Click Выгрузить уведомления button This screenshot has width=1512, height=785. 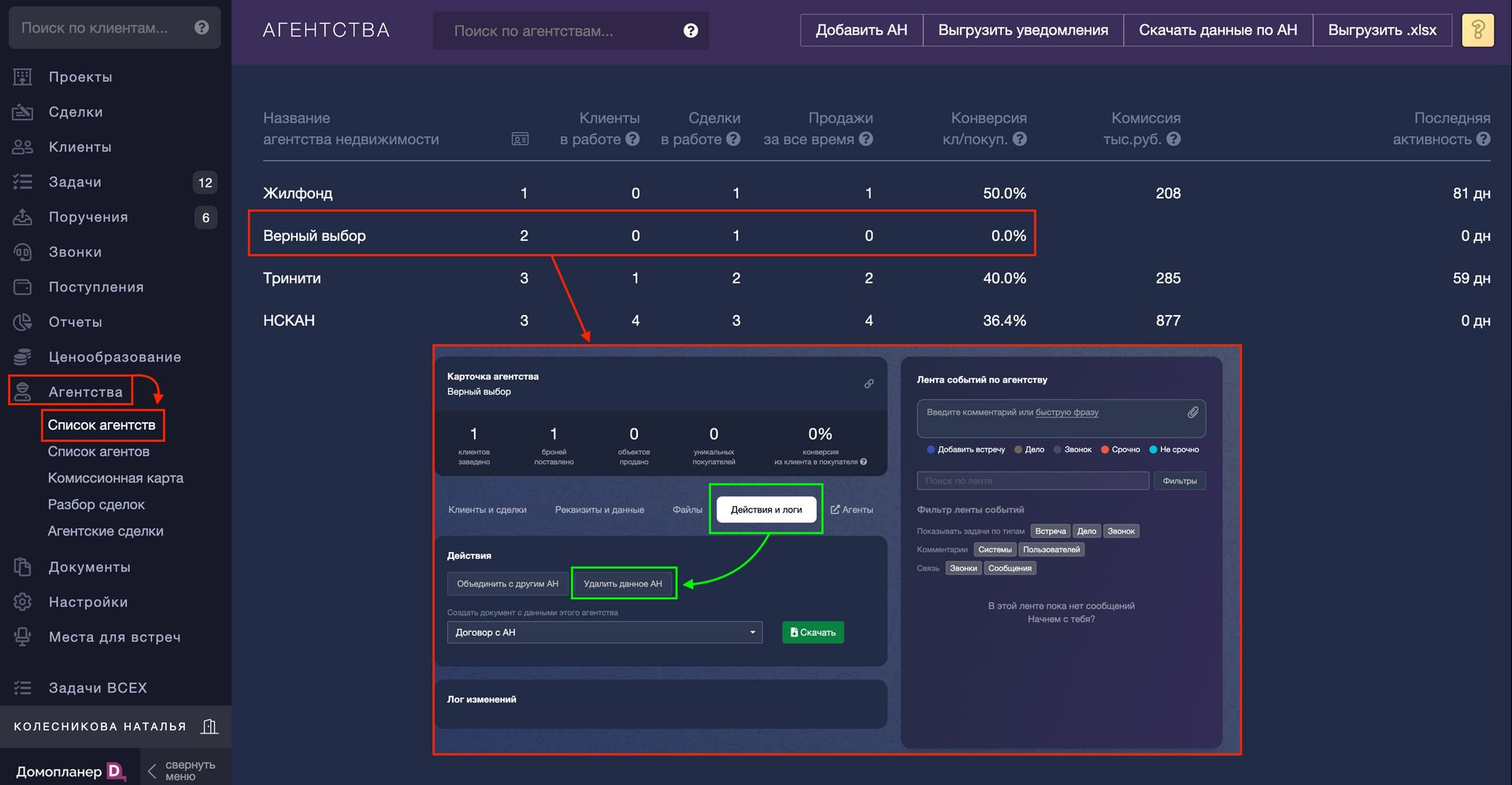pos(1023,30)
